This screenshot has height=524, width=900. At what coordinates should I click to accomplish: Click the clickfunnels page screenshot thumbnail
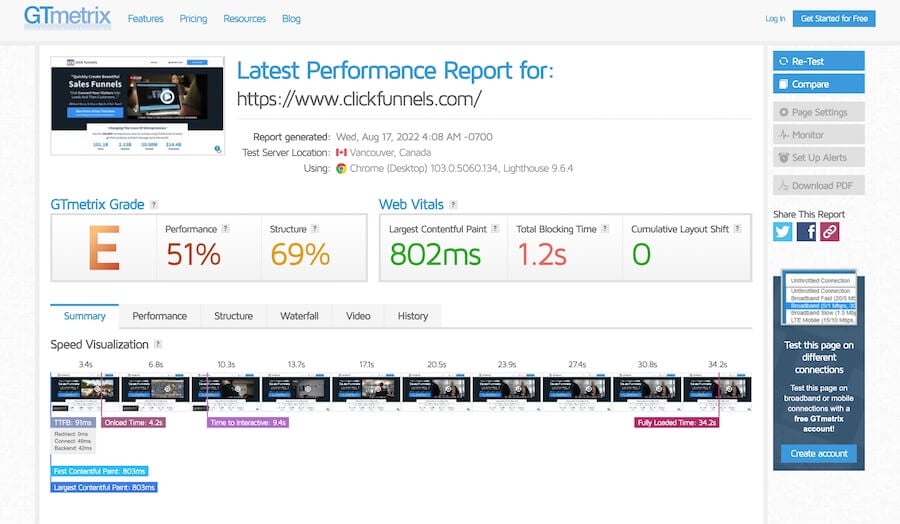point(137,106)
